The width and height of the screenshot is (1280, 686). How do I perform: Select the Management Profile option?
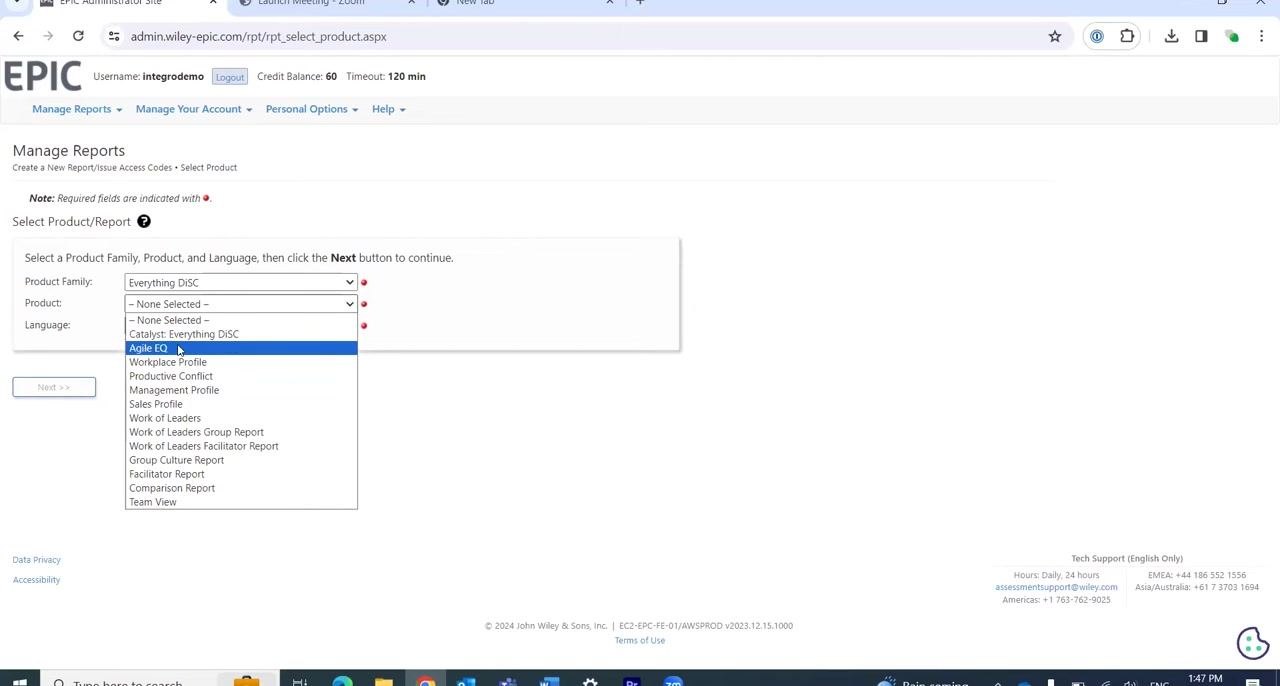(x=241, y=390)
